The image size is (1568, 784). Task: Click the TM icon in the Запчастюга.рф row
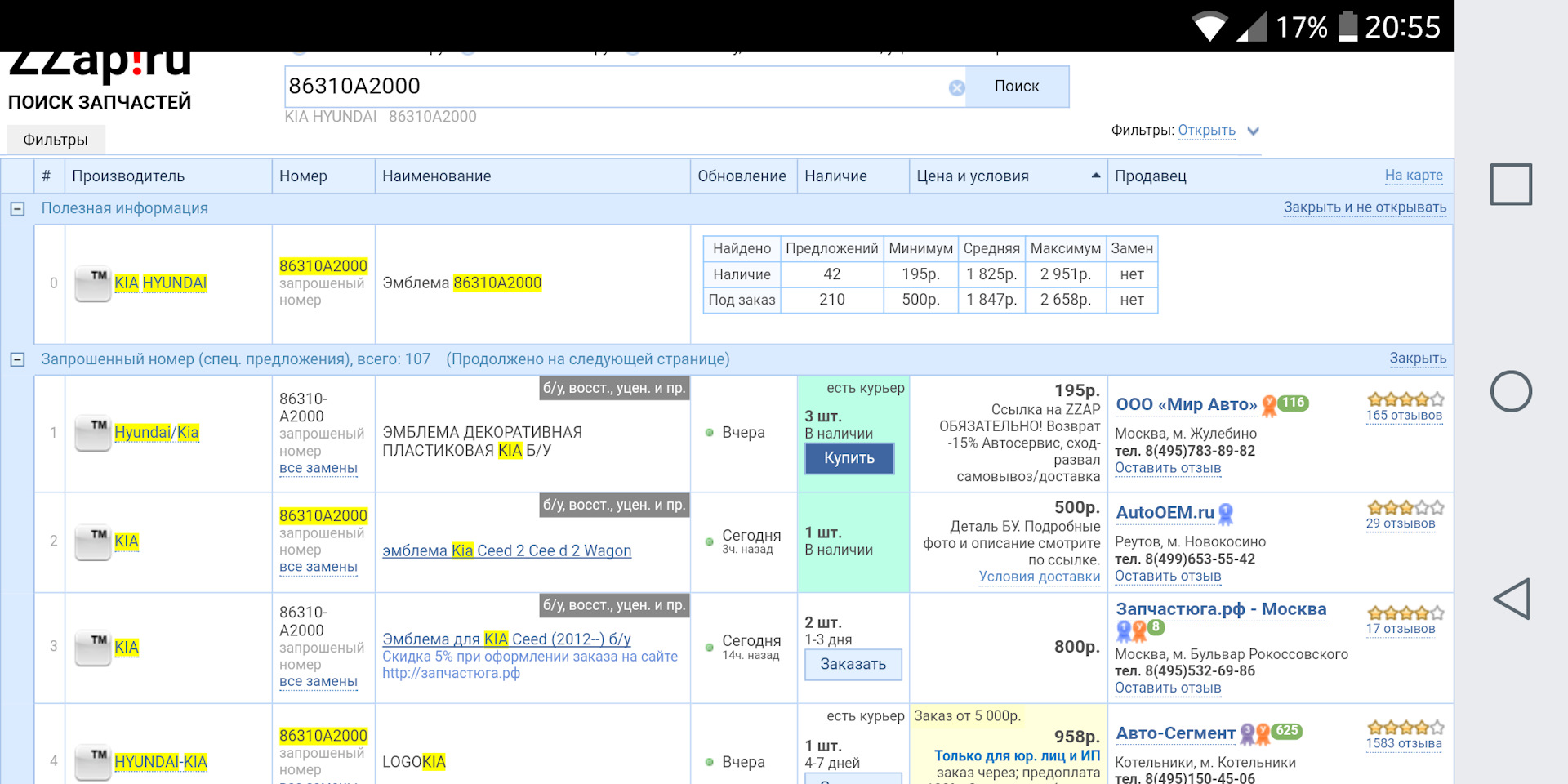tap(93, 648)
